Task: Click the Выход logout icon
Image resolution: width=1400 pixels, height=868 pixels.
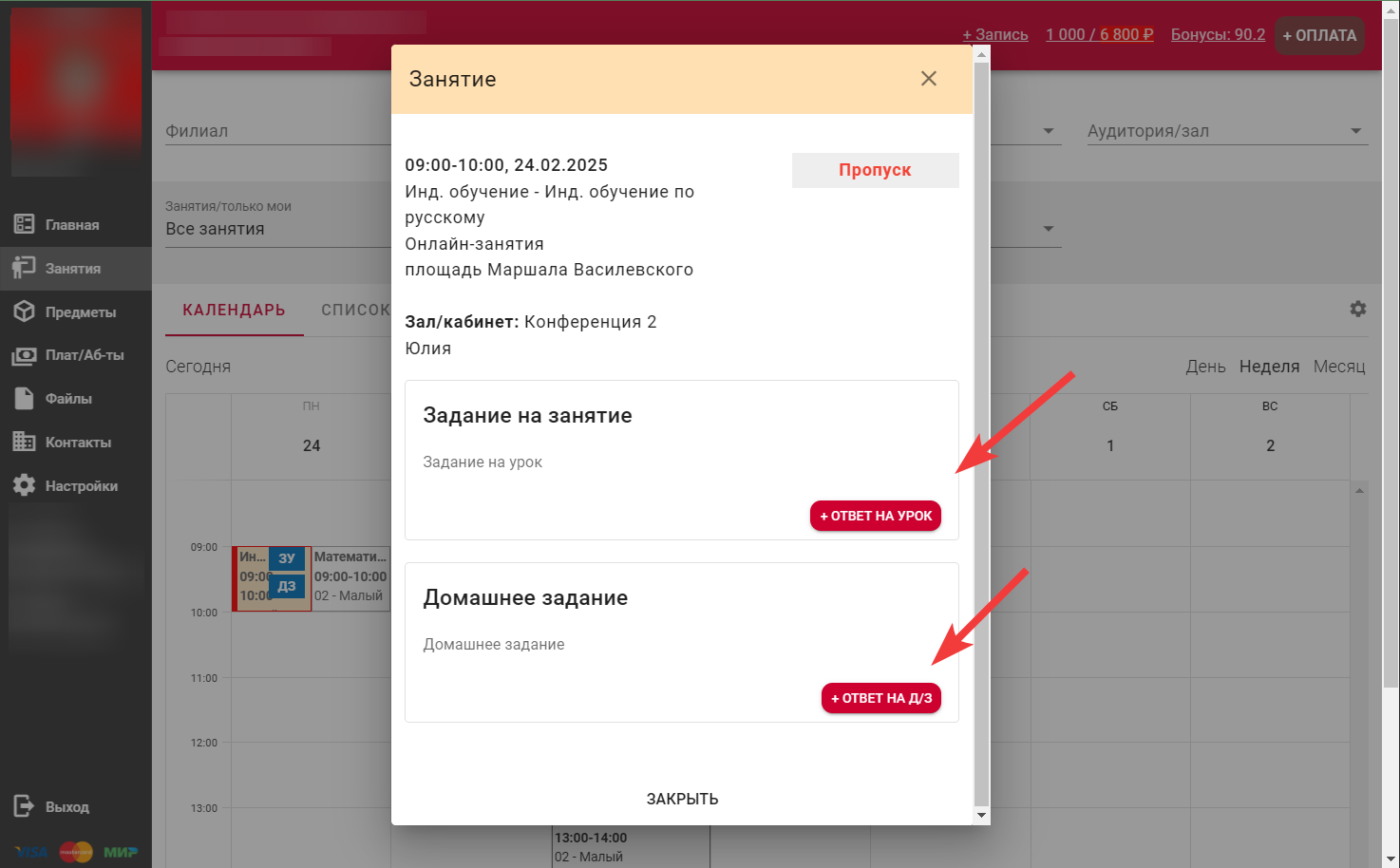Action: point(24,806)
